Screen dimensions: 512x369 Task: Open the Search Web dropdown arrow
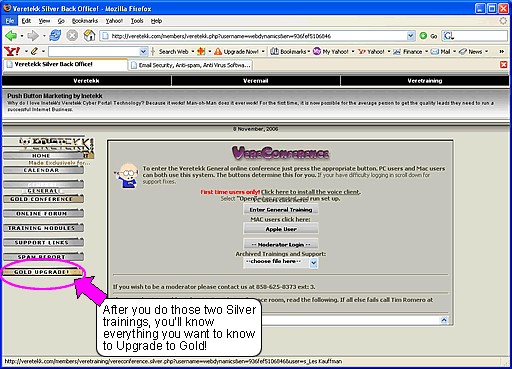click(192, 52)
